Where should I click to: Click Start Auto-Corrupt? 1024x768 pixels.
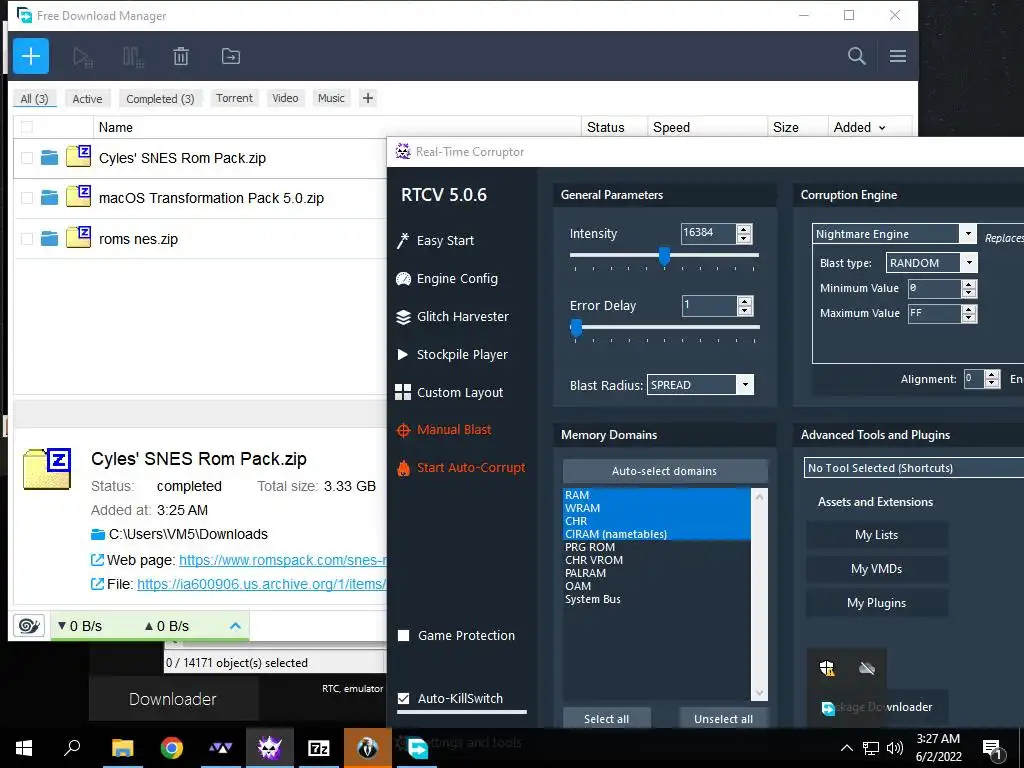tap(461, 468)
